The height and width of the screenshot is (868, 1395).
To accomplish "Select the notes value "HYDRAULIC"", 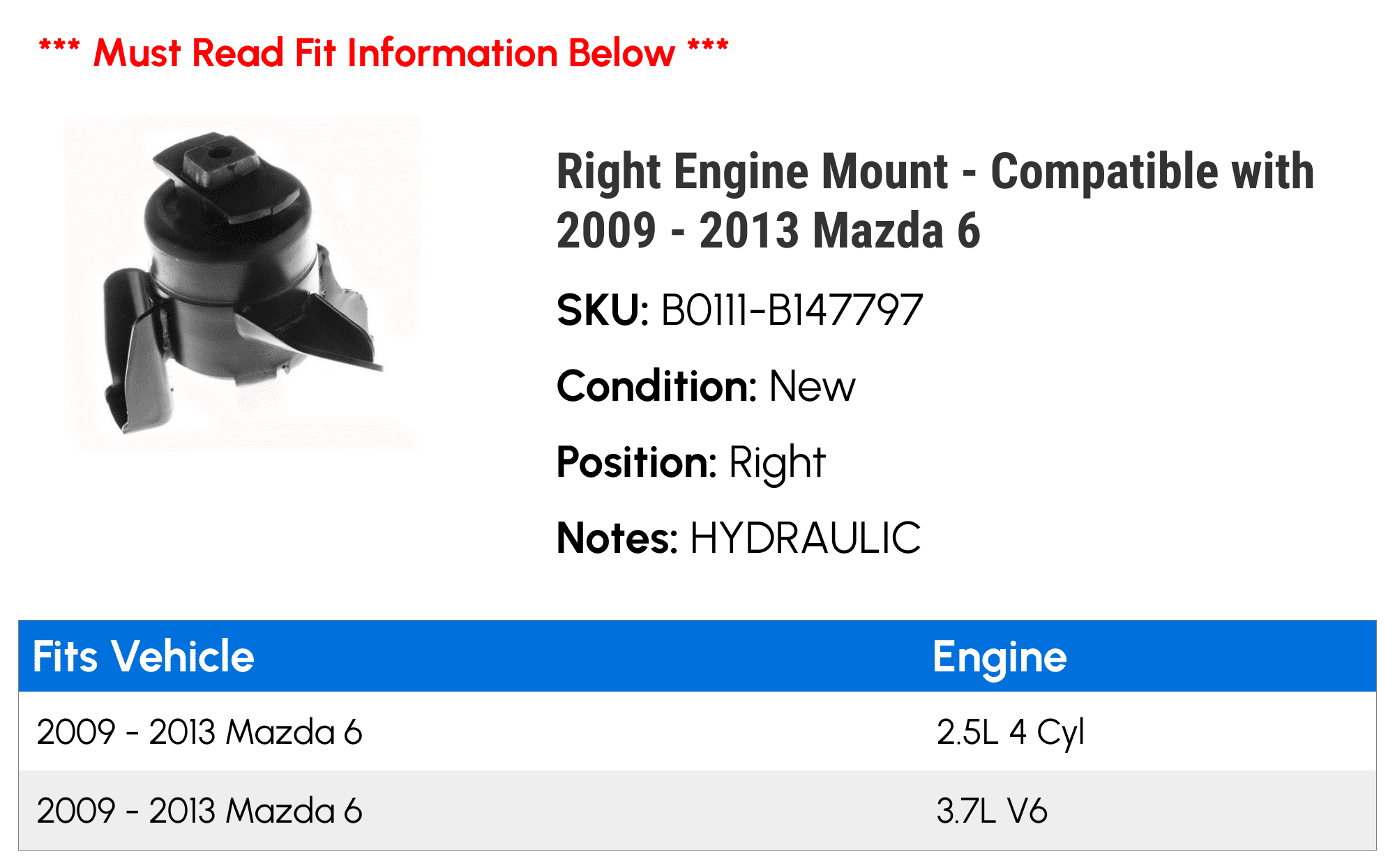I will point(805,538).
